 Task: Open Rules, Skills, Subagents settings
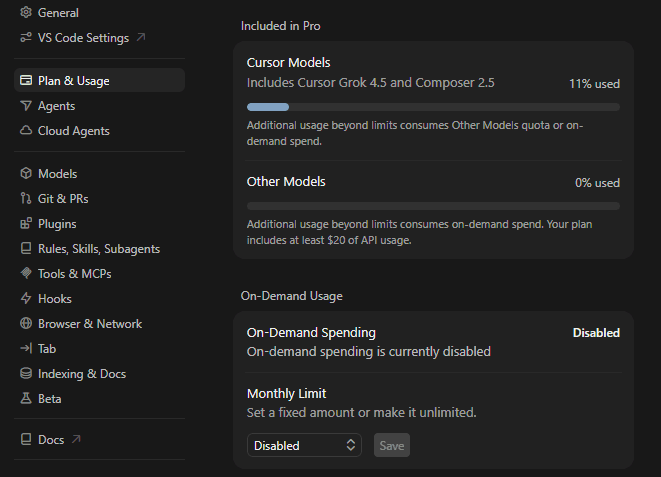99,248
